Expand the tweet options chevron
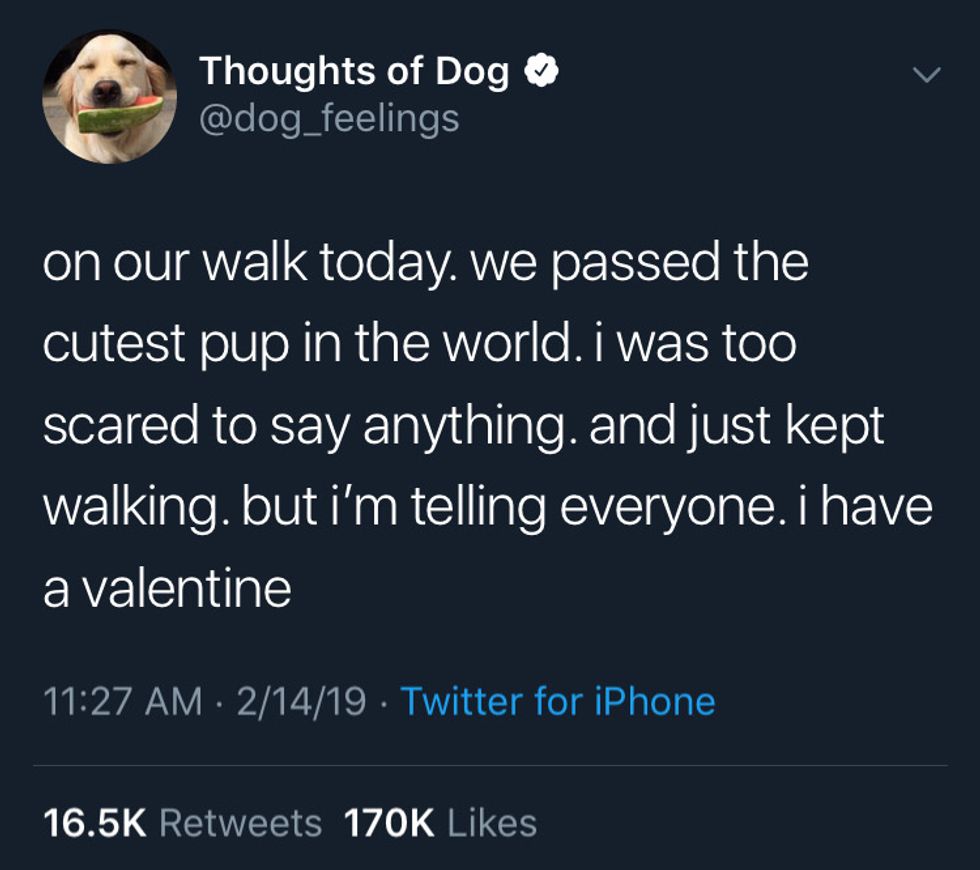The width and height of the screenshot is (980, 870). tap(928, 75)
